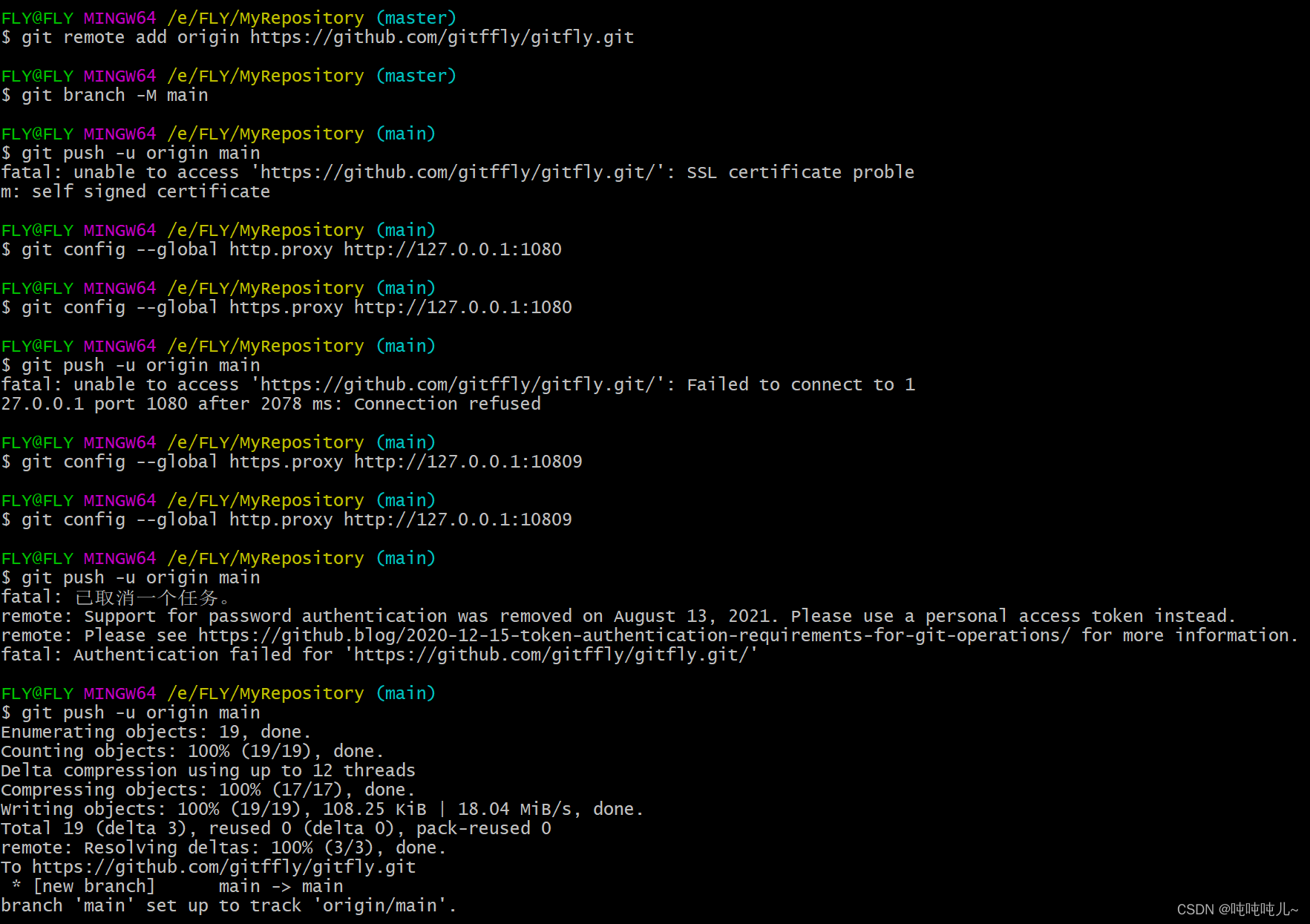1310x924 pixels.
Task: Click the https.proxy 127.0.0.1:10809 config command
Action: (292, 462)
